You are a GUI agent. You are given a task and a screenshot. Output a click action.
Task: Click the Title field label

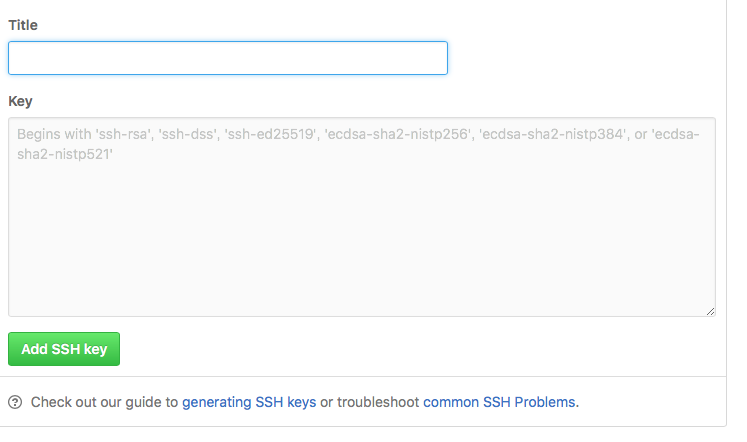pyautogui.click(x=23, y=23)
